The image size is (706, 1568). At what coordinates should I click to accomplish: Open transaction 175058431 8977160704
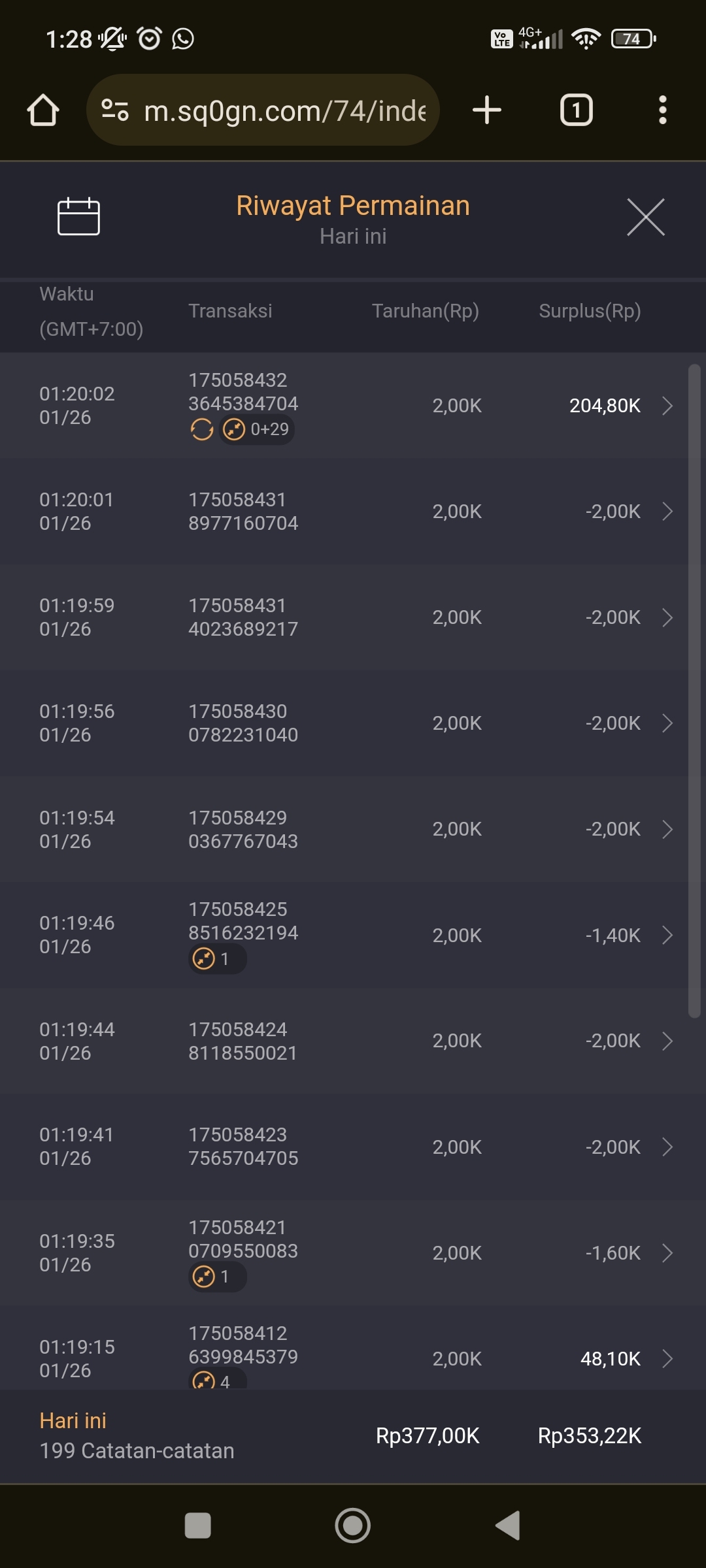pos(243,512)
